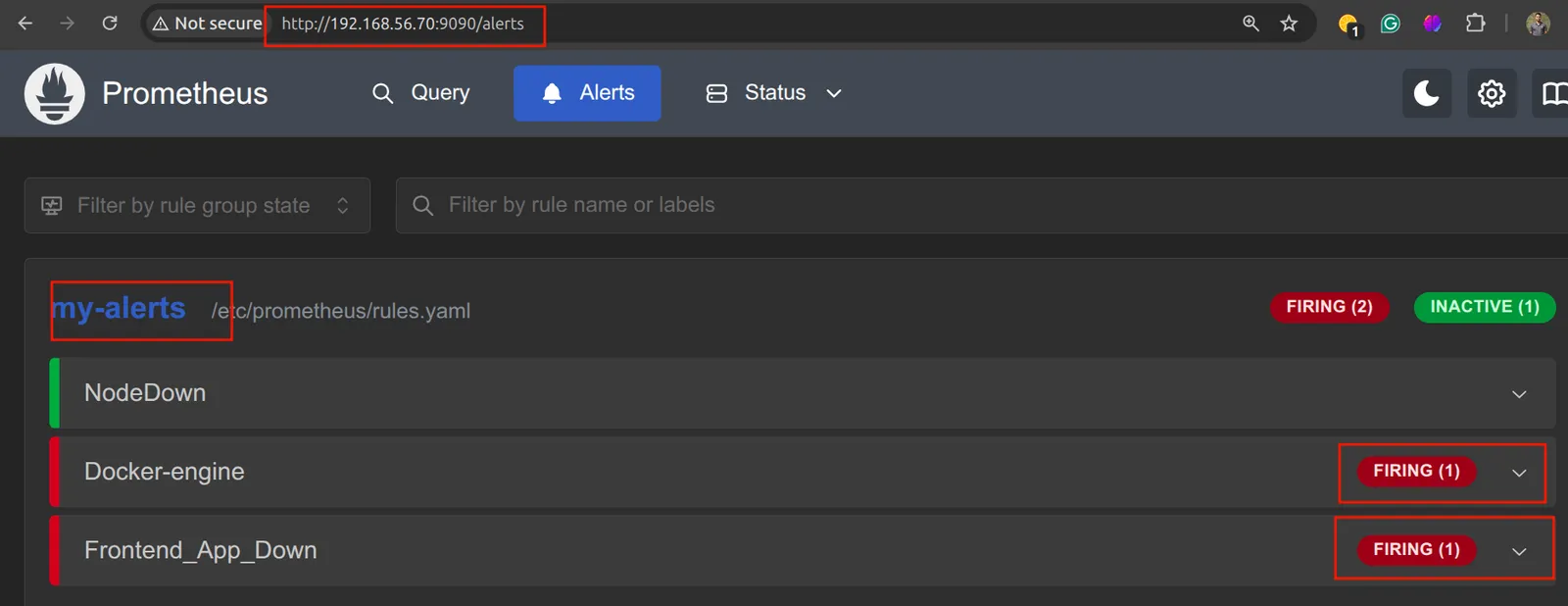Reload the page with refresh icon

(110, 24)
